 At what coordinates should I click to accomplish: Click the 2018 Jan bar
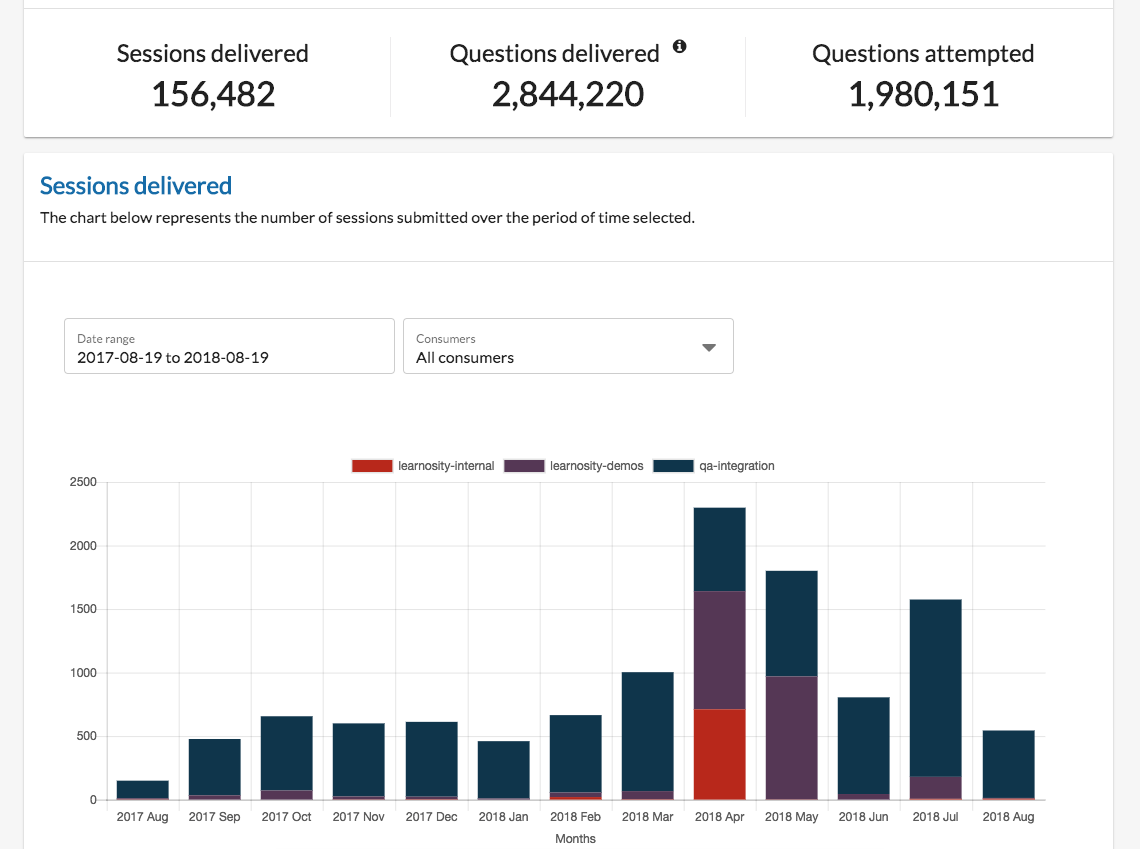503,770
